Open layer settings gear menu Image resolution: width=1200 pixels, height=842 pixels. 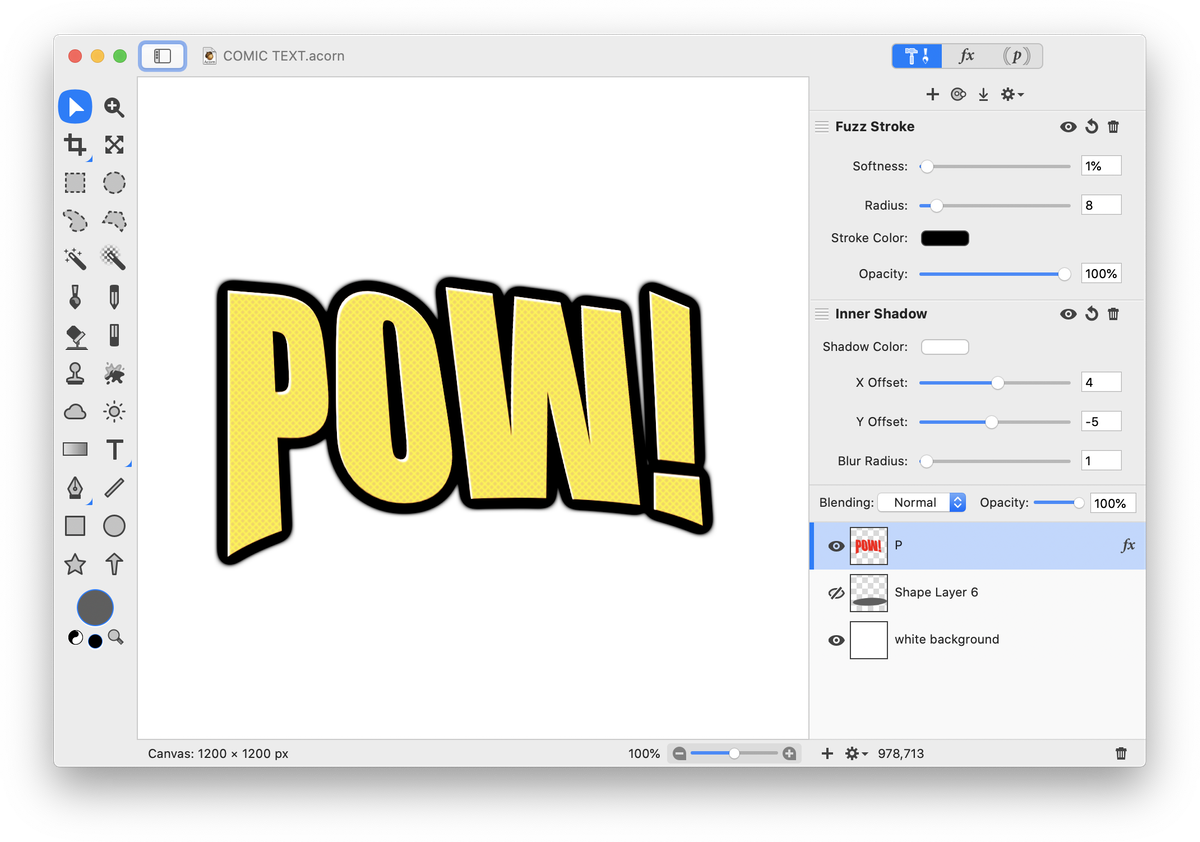856,753
